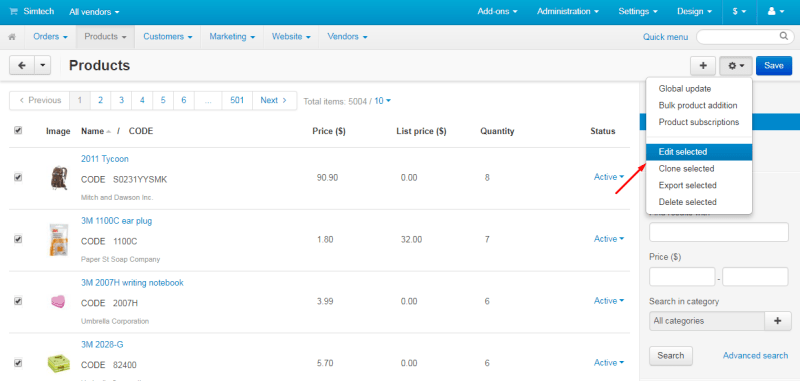
Task: Expand the Administration menu
Action: point(568,11)
